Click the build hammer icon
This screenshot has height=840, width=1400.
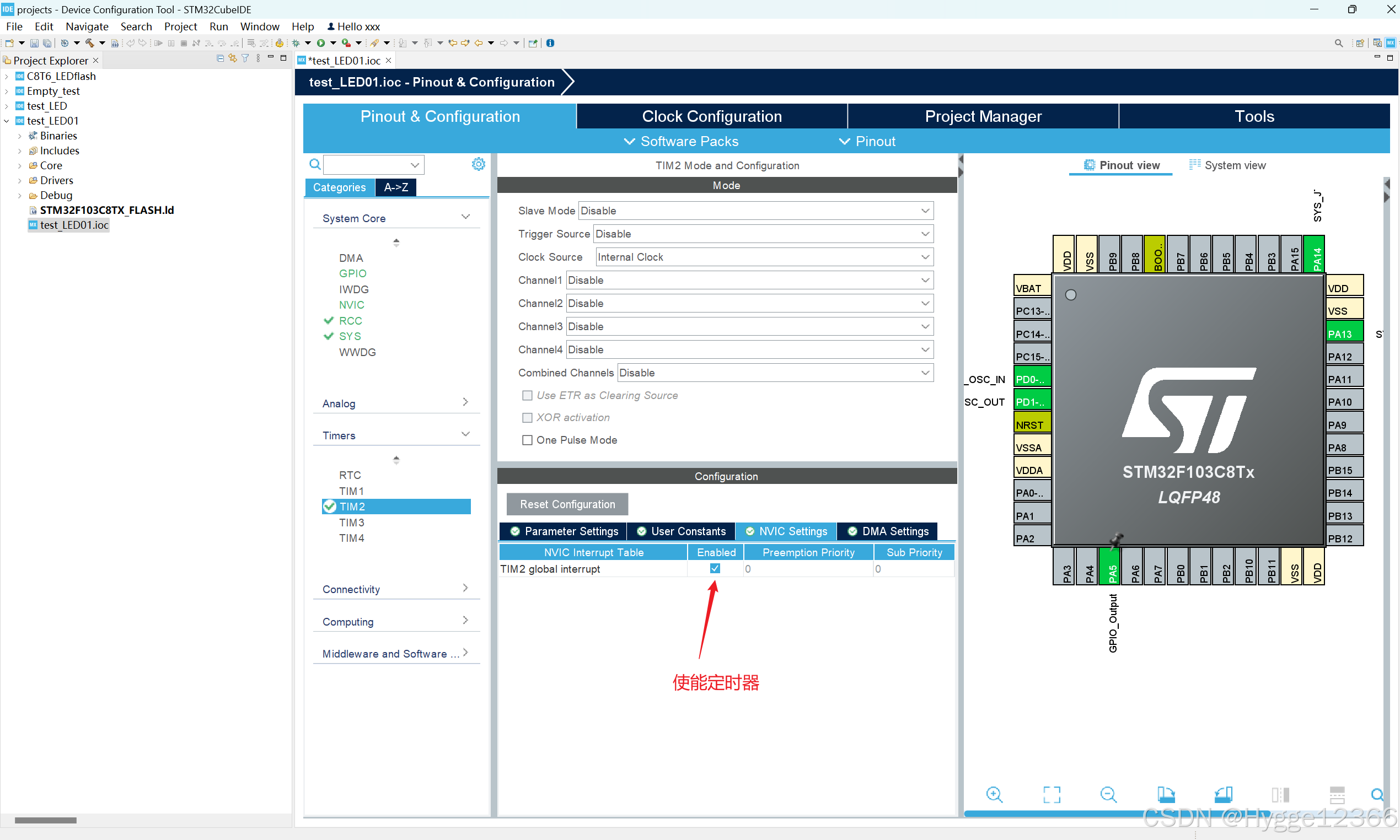(89, 43)
